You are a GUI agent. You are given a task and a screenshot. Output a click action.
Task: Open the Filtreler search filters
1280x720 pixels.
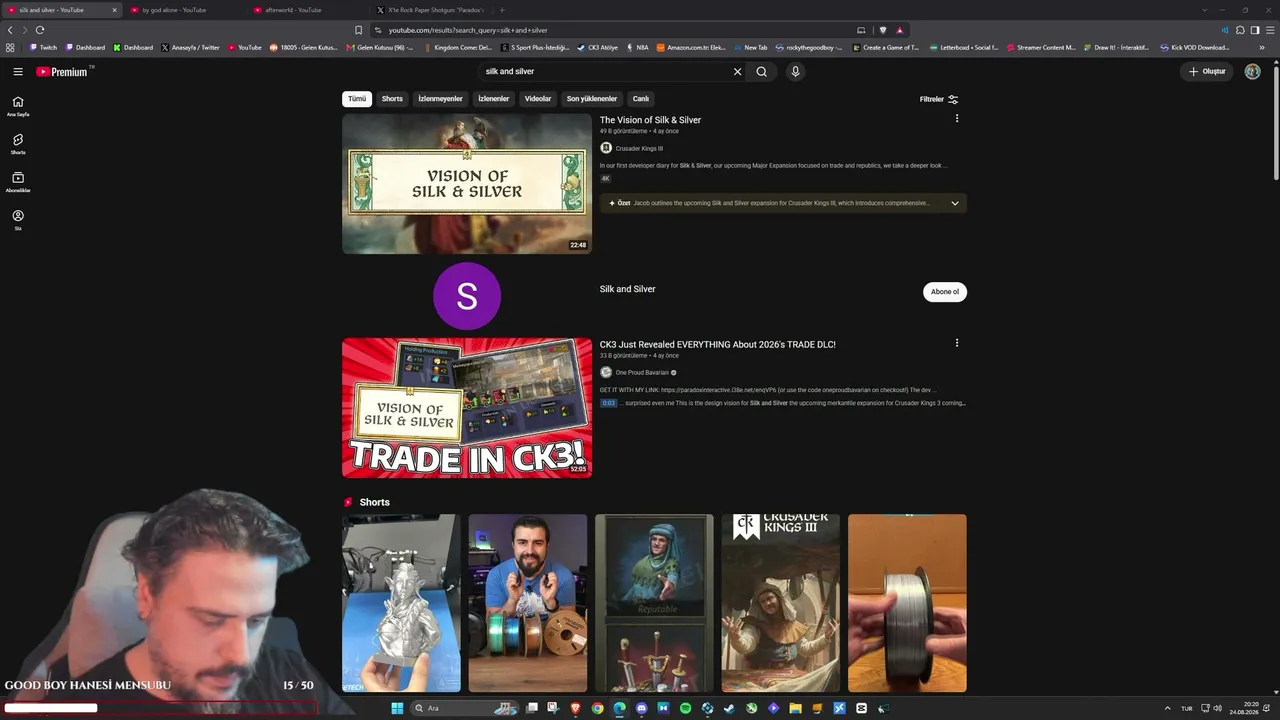pos(939,99)
